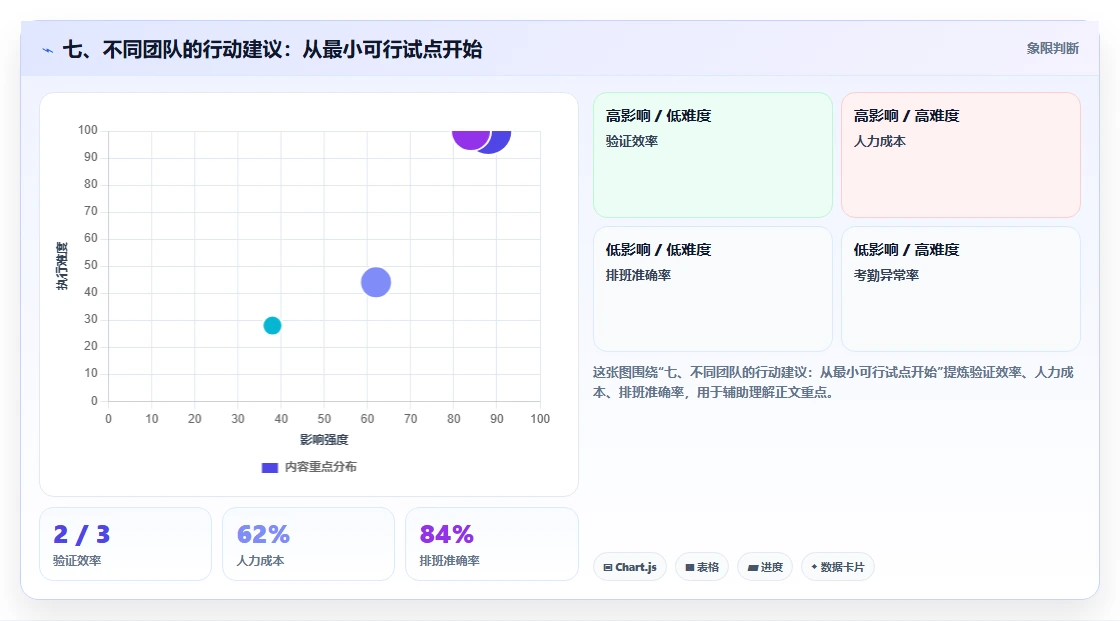The height and width of the screenshot is (621, 1120).
Task: Select the teal bubble on chart
Action: point(272,325)
